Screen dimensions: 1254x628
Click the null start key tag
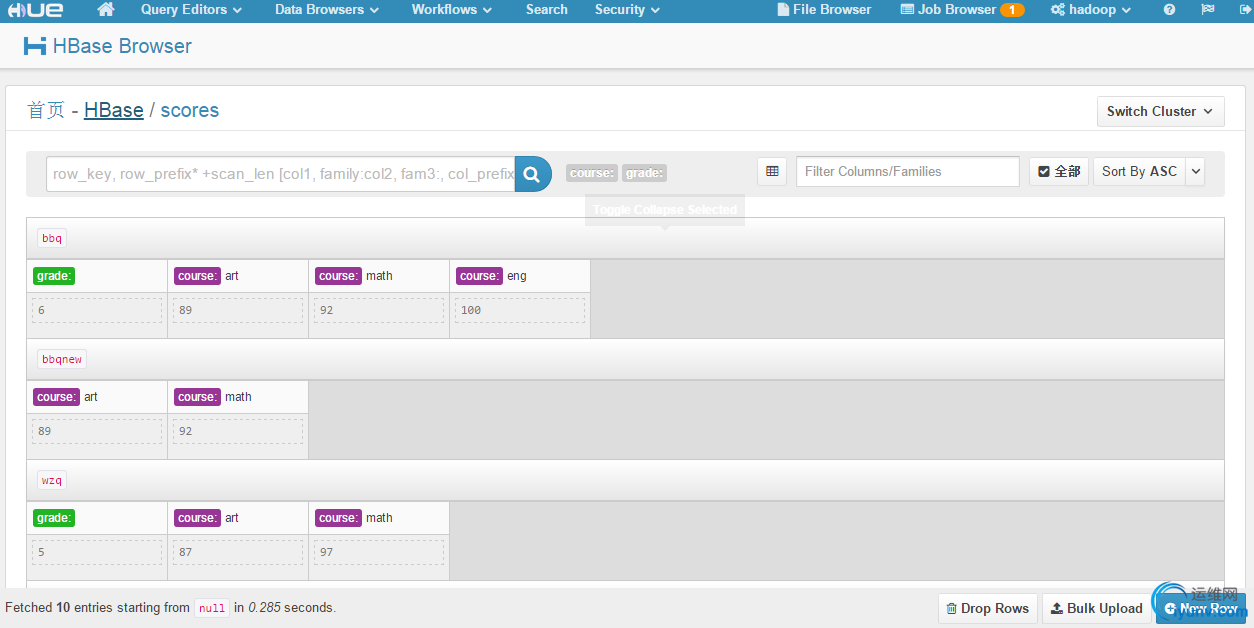point(212,608)
